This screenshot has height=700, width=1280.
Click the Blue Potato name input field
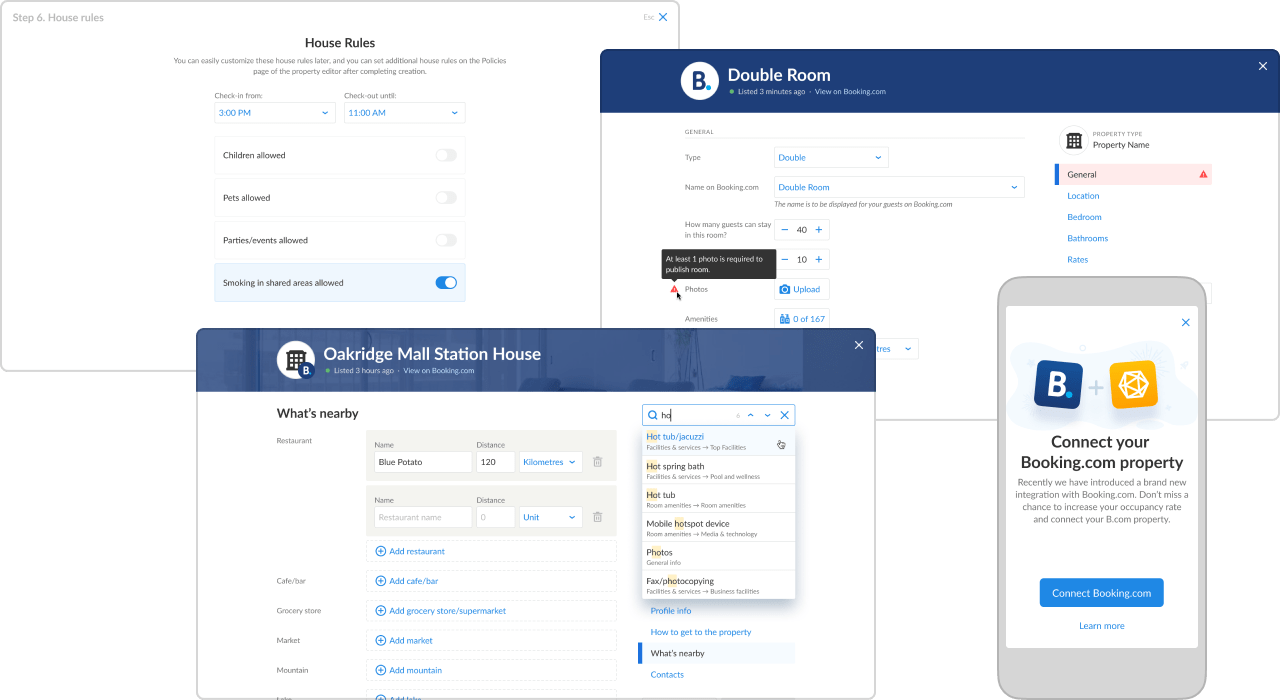tap(422, 462)
